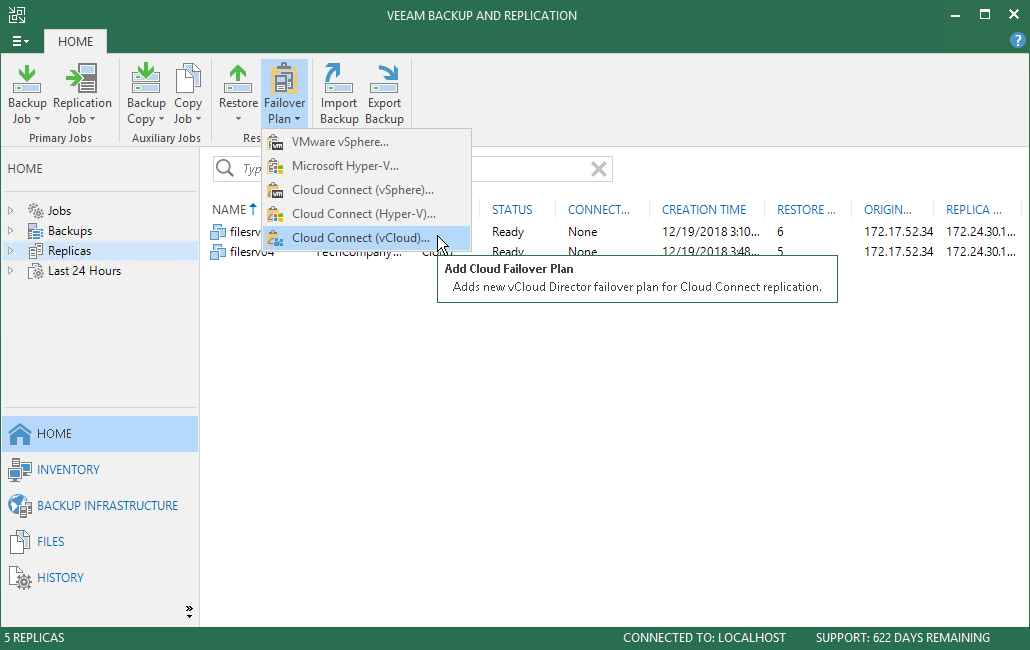This screenshot has height=650, width=1030.
Task: Expand the Jobs tree node
Action: pyautogui.click(x=11, y=210)
